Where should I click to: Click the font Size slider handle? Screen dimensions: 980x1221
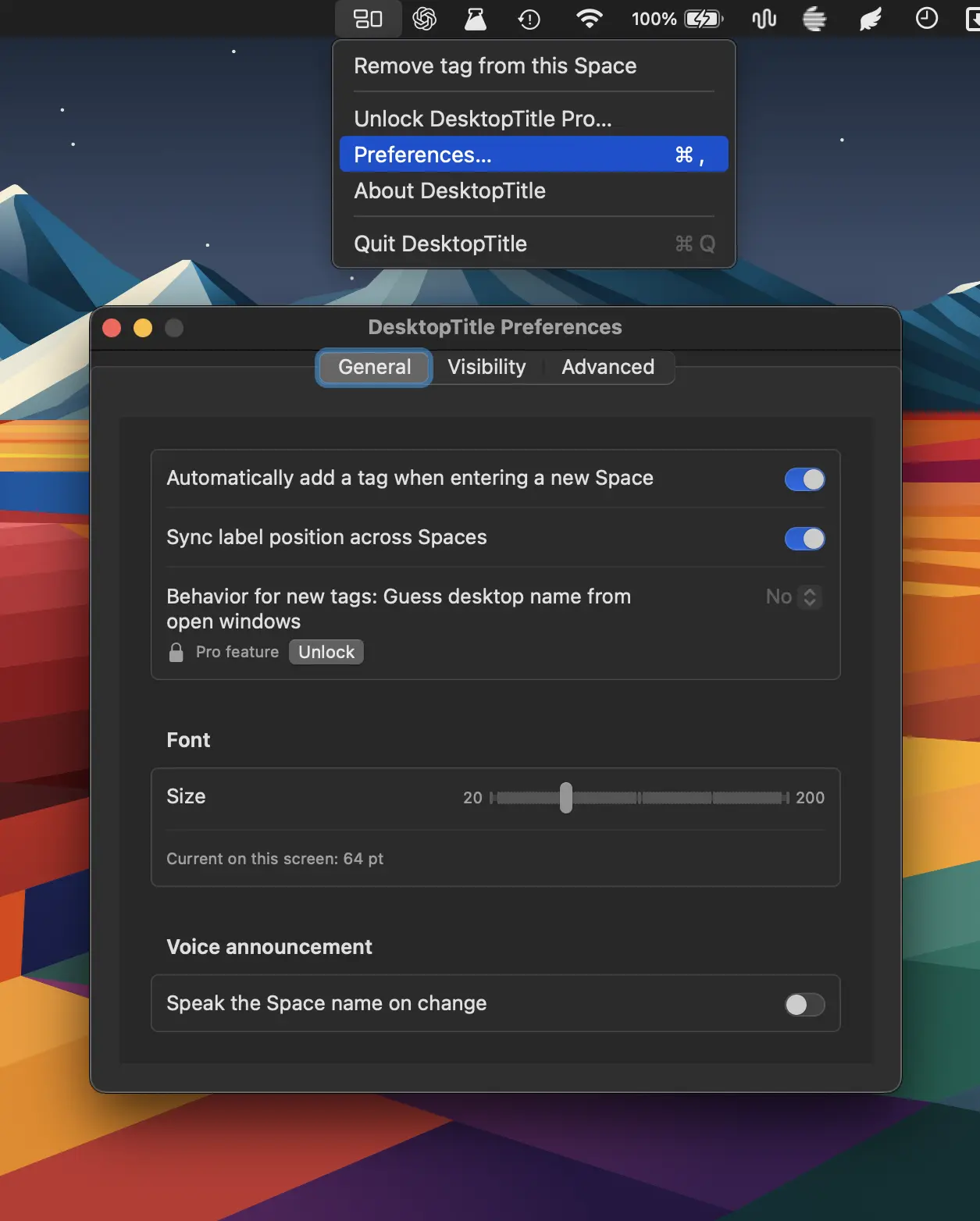[x=566, y=798]
